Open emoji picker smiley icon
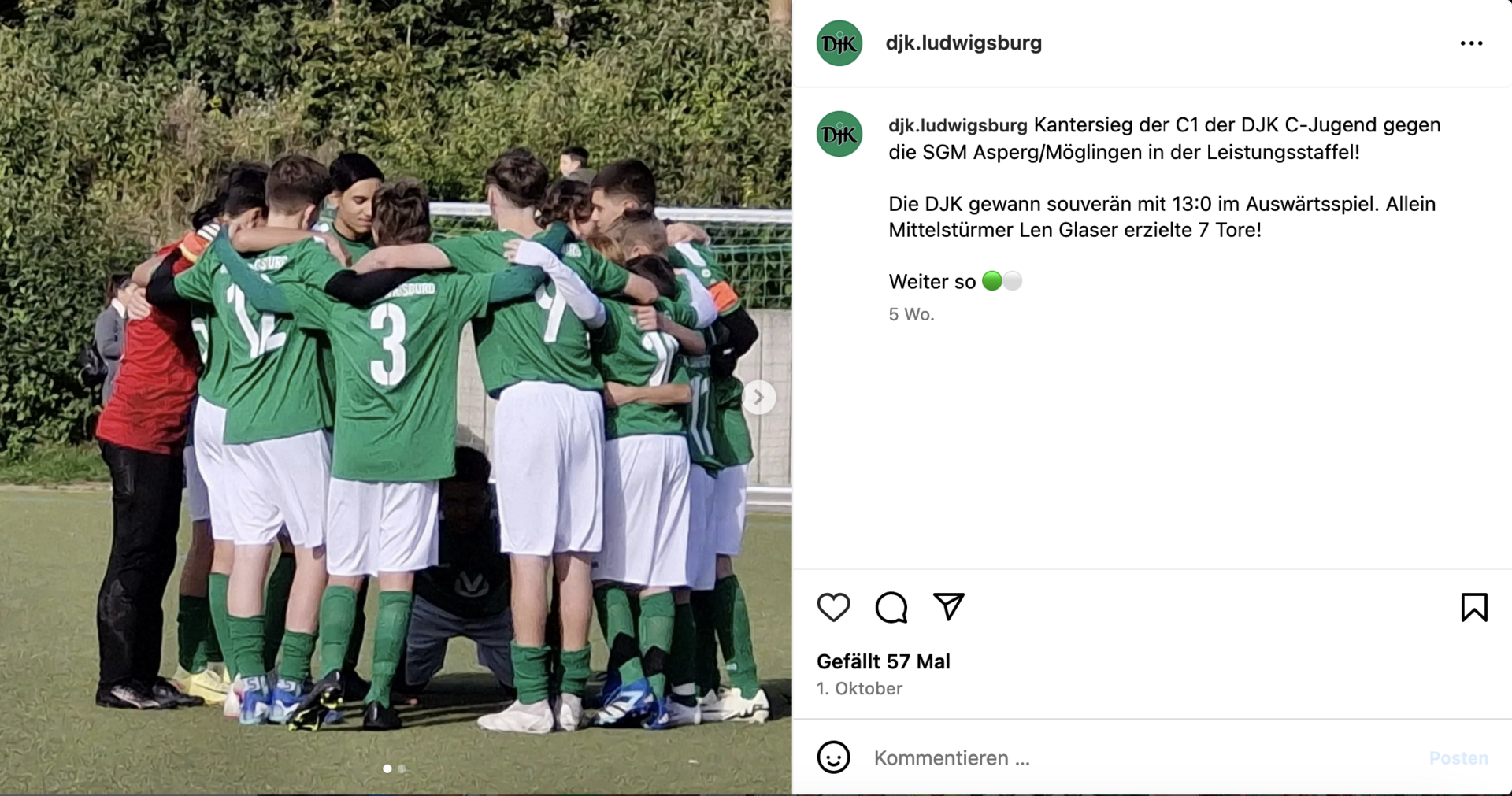This screenshot has width=1512, height=796. click(833, 757)
